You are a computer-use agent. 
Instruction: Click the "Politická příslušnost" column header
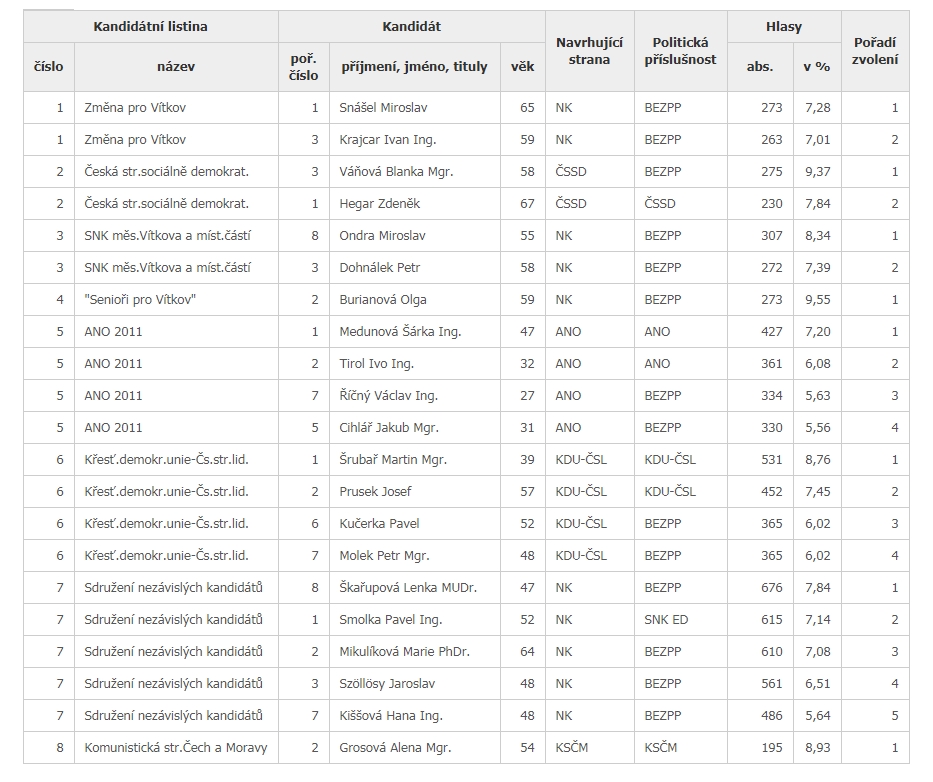[680, 51]
